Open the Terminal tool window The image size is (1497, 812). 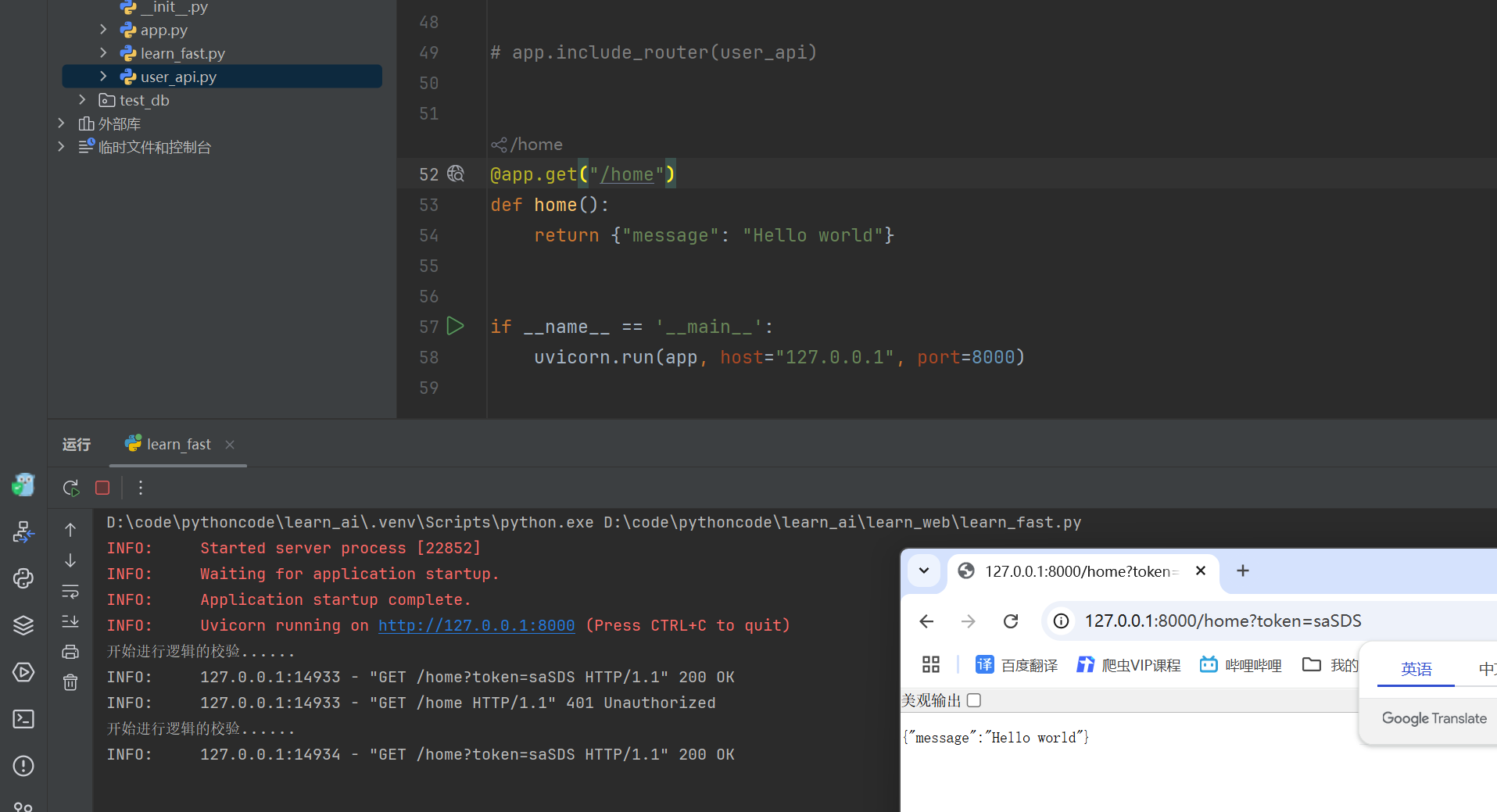[23, 719]
